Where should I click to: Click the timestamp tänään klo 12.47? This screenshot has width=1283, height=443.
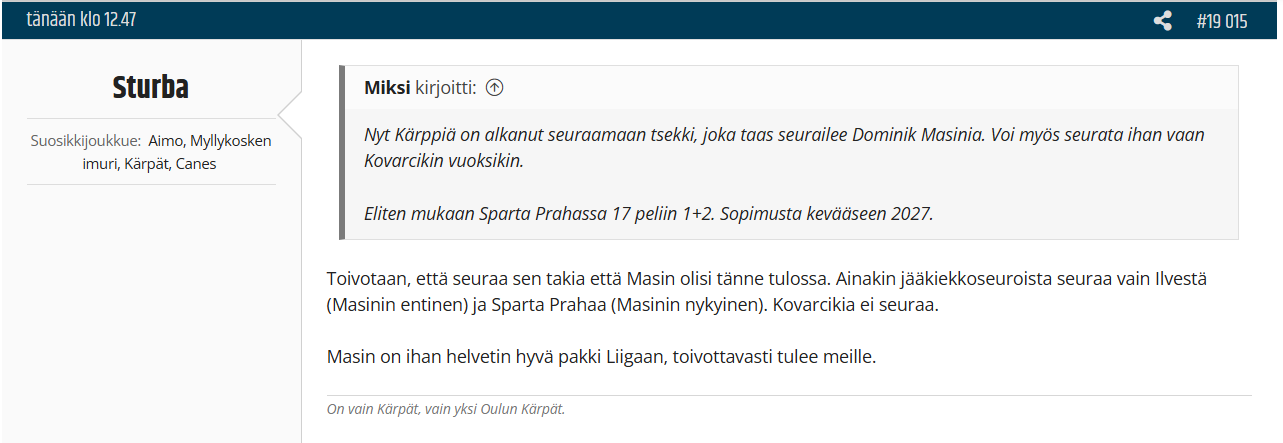79,21
